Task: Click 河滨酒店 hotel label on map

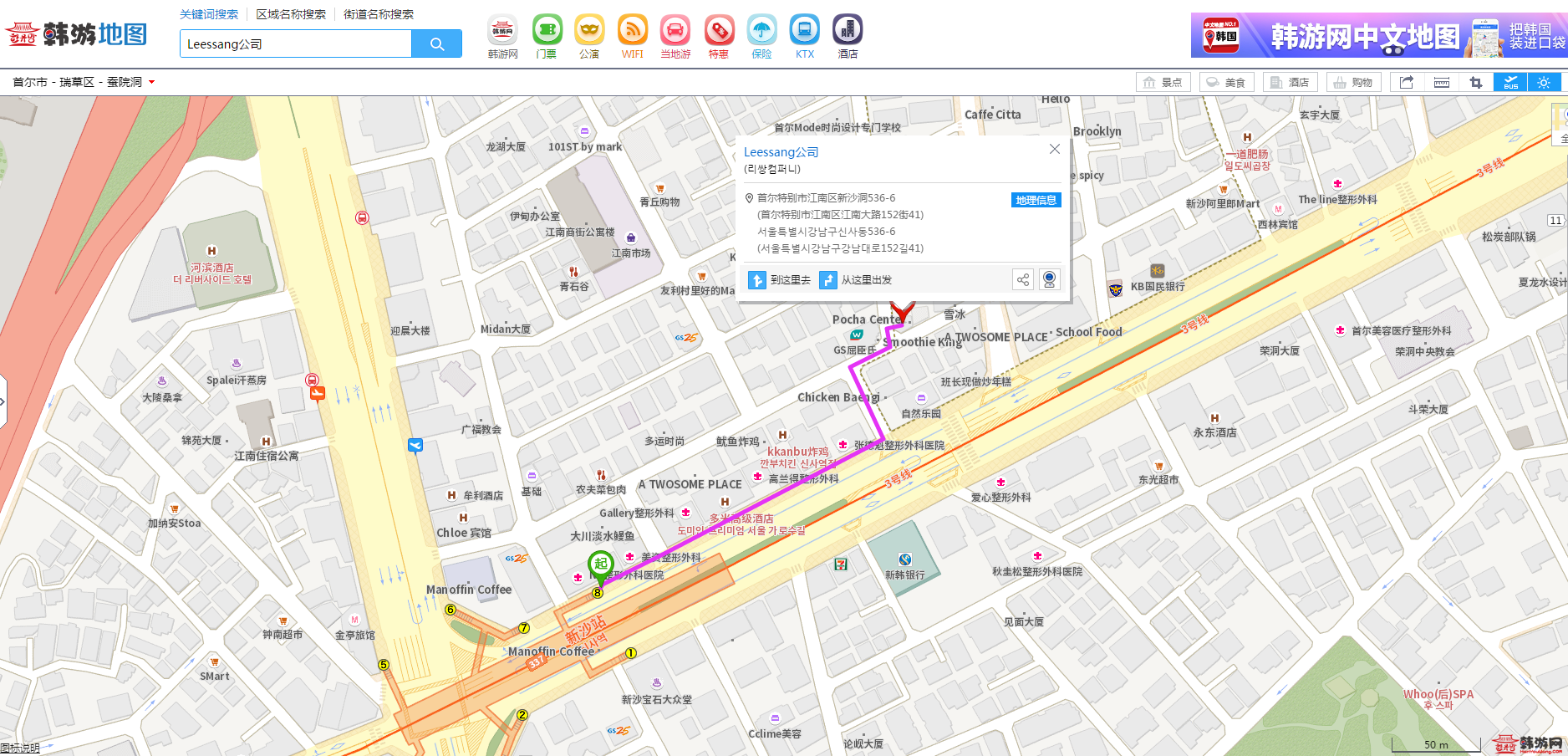Action: (x=211, y=268)
